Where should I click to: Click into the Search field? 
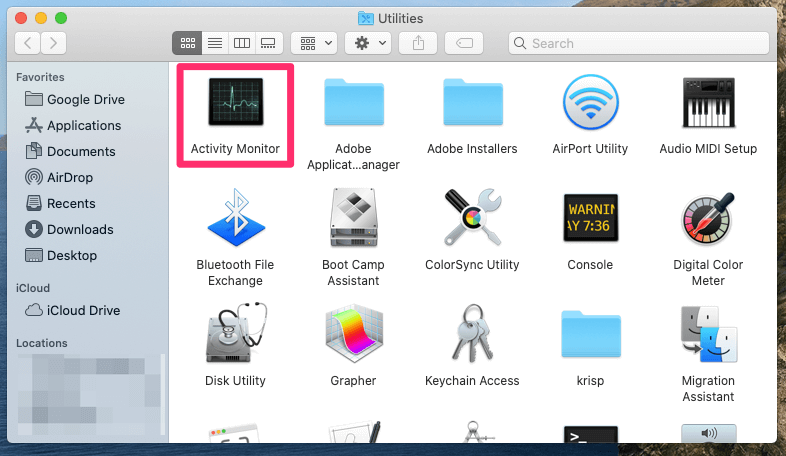(639, 43)
